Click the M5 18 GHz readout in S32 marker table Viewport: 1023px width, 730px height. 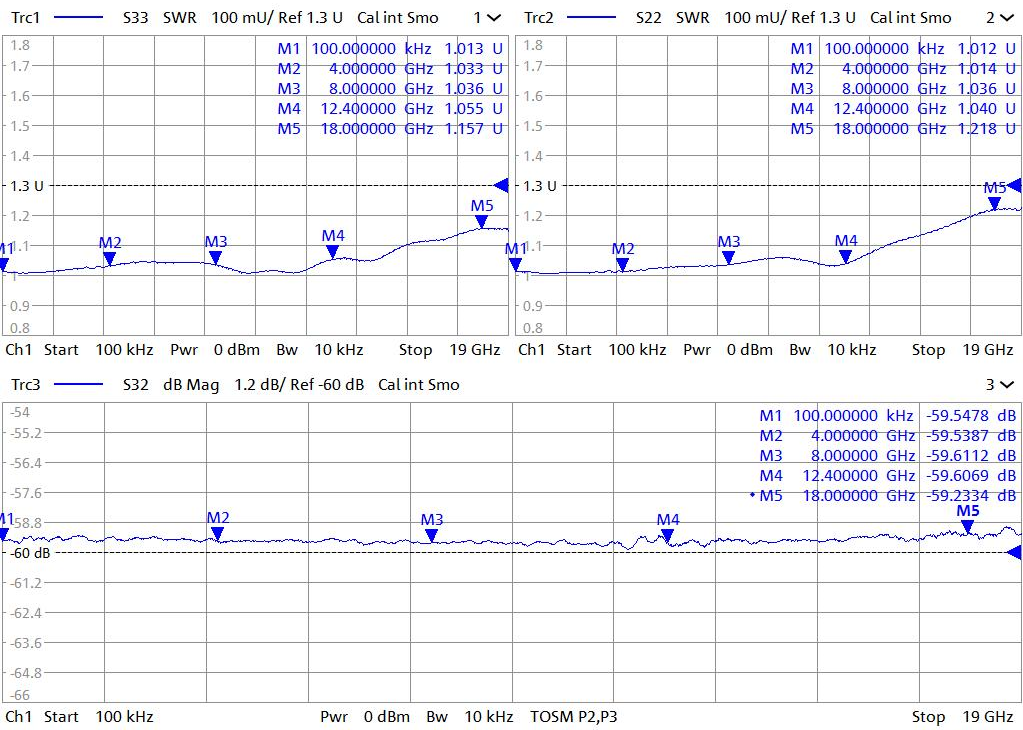click(886, 495)
